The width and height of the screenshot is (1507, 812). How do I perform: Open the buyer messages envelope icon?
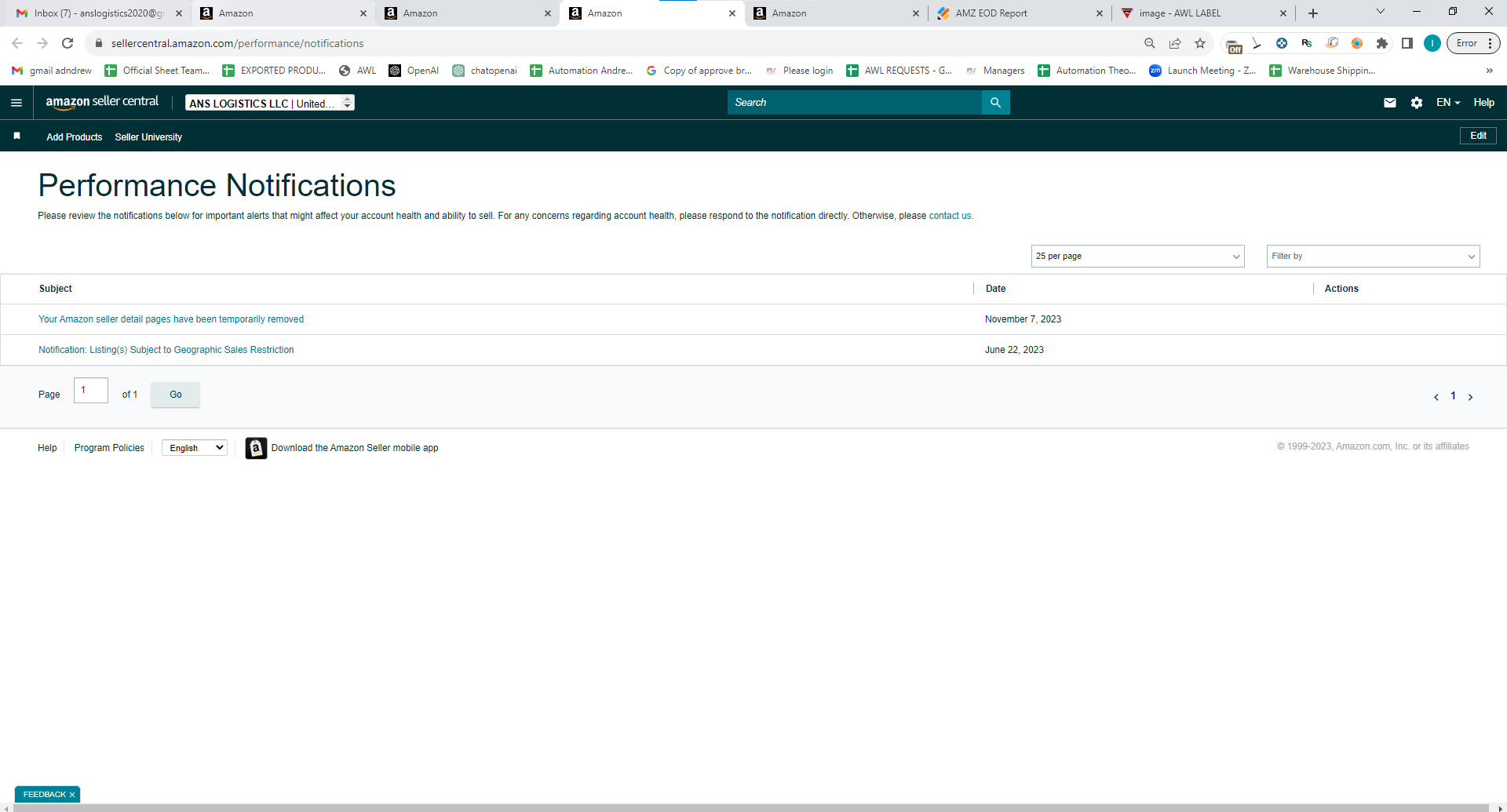point(1389,103)
